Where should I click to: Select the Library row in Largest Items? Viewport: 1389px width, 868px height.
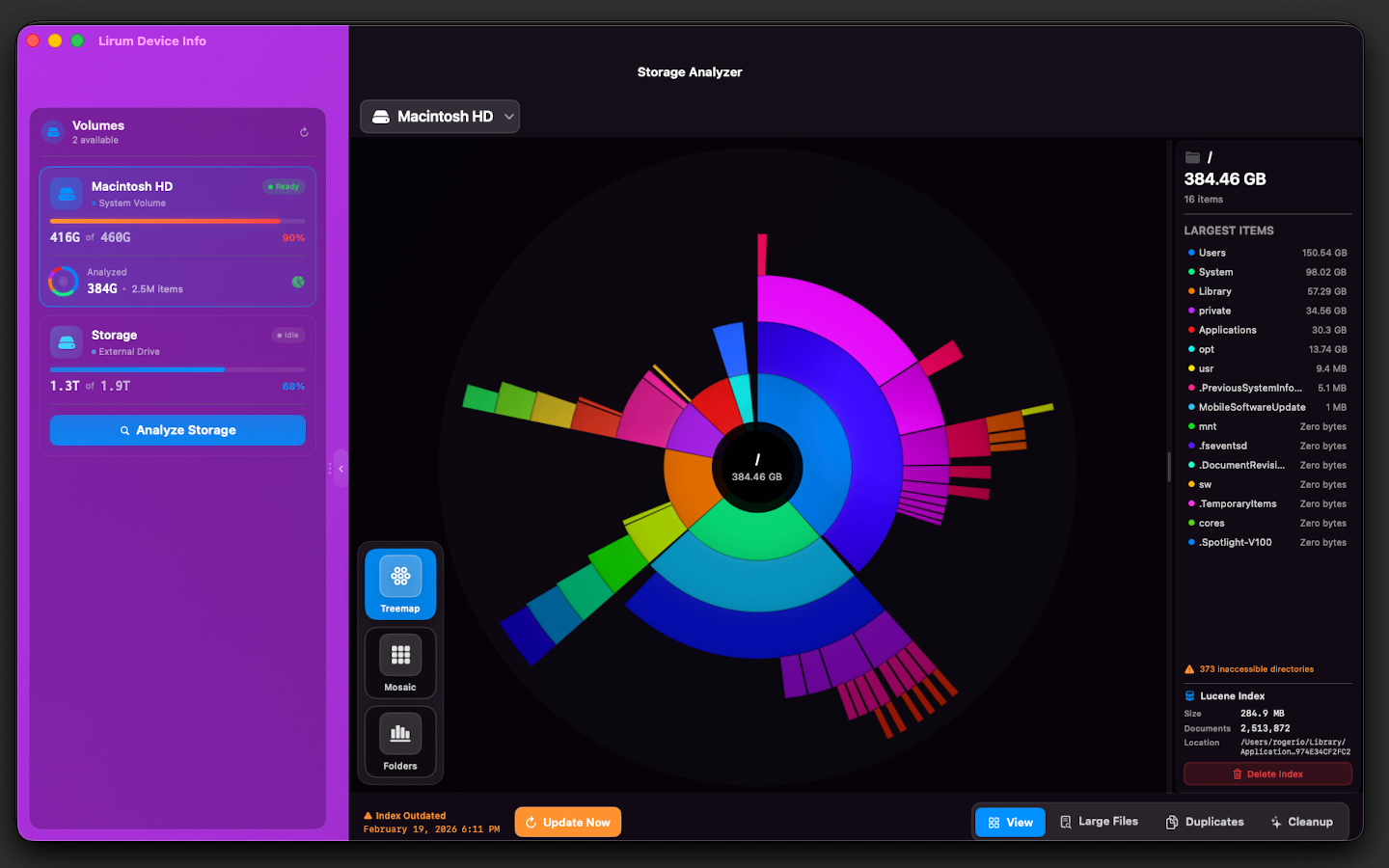(1267, 291)
